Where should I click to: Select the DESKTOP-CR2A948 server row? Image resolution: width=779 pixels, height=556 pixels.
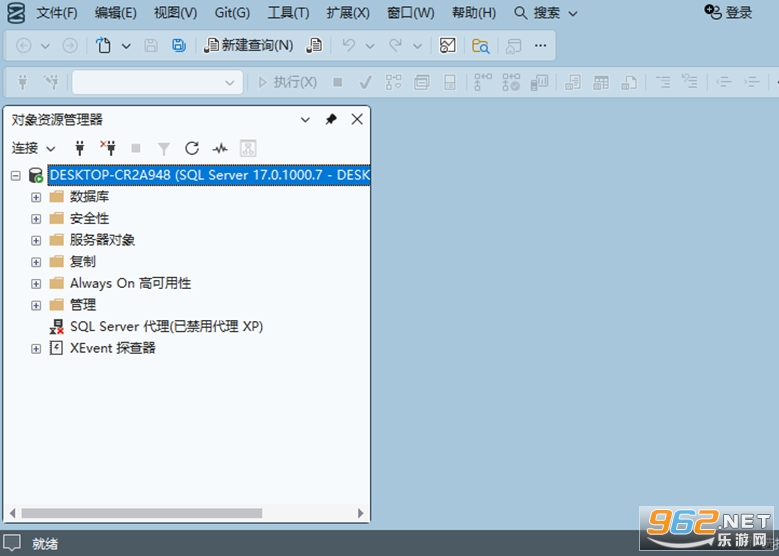(x=209, y=175)
